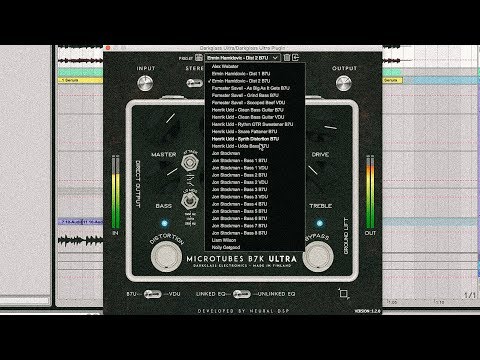Load Jon Stockman - Bass 3 B7U
Screen dimensions: 480x360
point(255,190)
